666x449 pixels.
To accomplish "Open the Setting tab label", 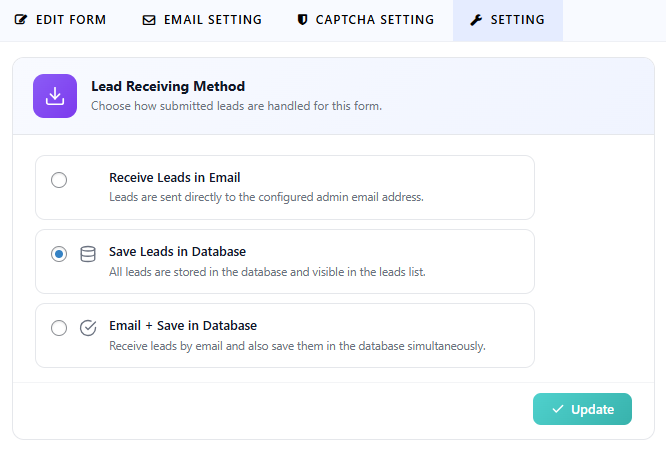I will tap(517, 20).
